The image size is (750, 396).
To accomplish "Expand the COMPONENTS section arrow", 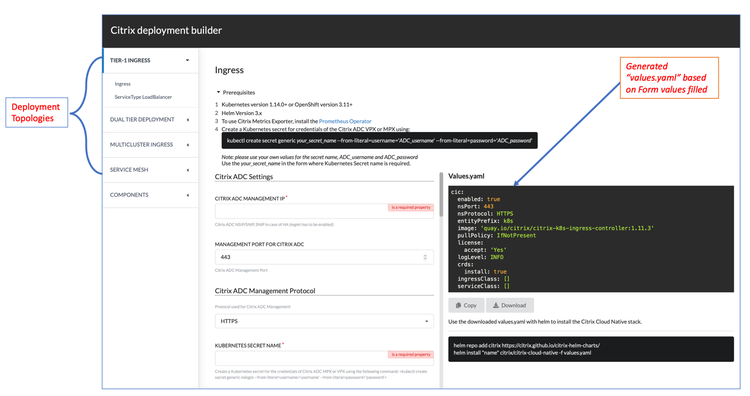I will (188, 195).
